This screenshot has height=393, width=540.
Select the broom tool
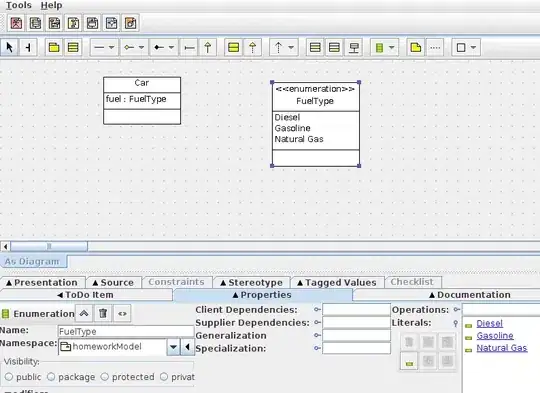(x=28, y=47)
